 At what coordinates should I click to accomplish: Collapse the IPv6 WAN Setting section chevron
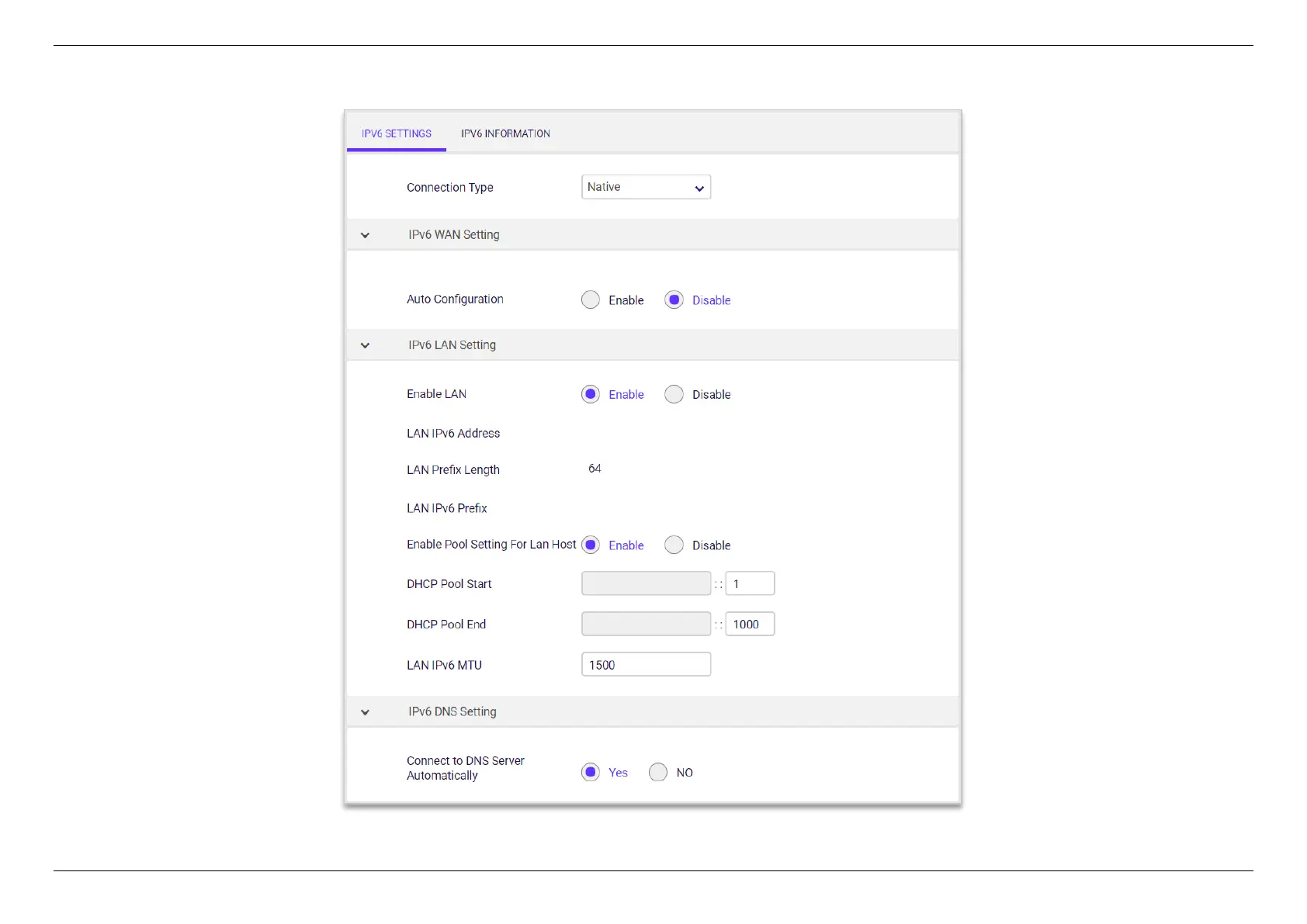pyautogui.click(x=365, y=235)
